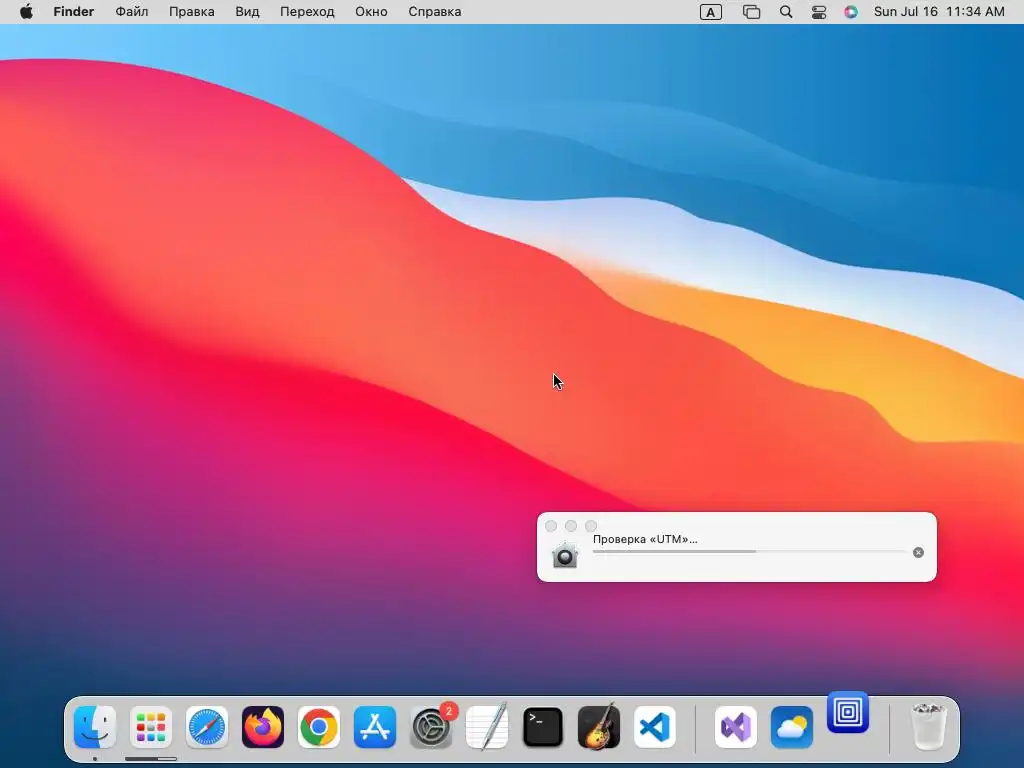The width and height of the screenshot is (1024, 768).
Task: Click the UTM verification progress bar
Action: click(749, 552)
